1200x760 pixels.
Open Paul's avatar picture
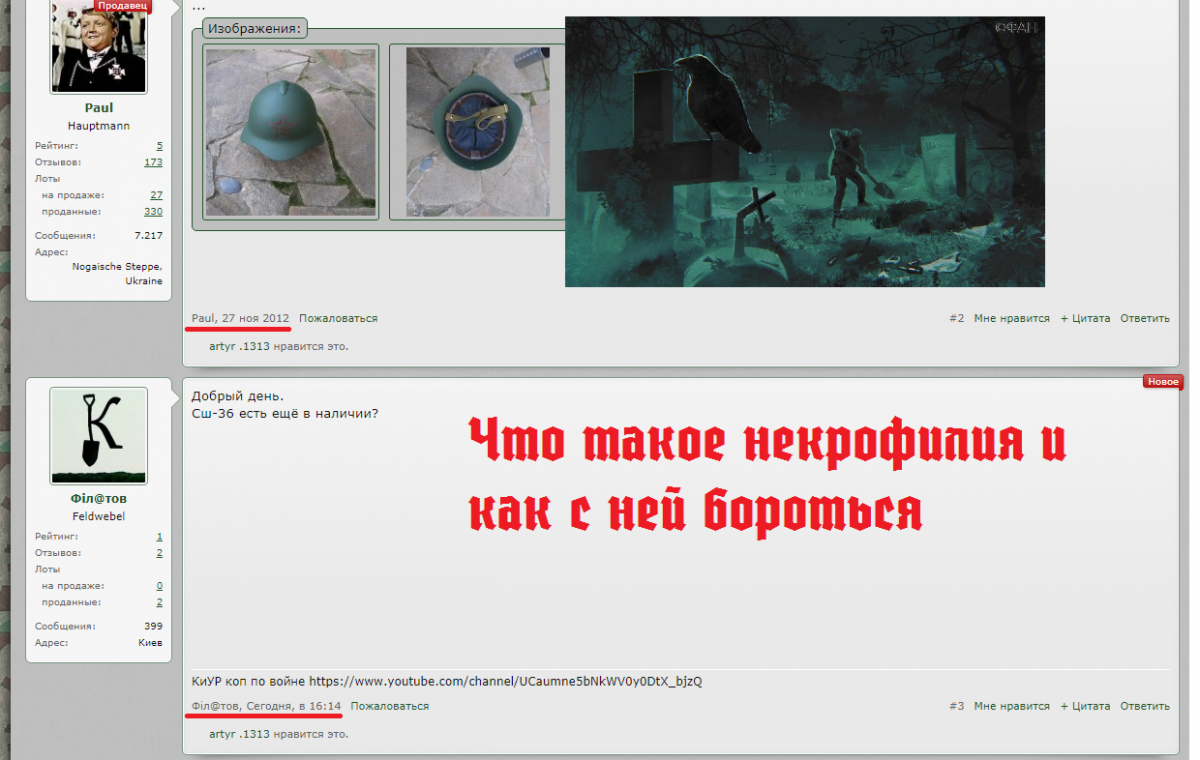[x=98, y=46]
